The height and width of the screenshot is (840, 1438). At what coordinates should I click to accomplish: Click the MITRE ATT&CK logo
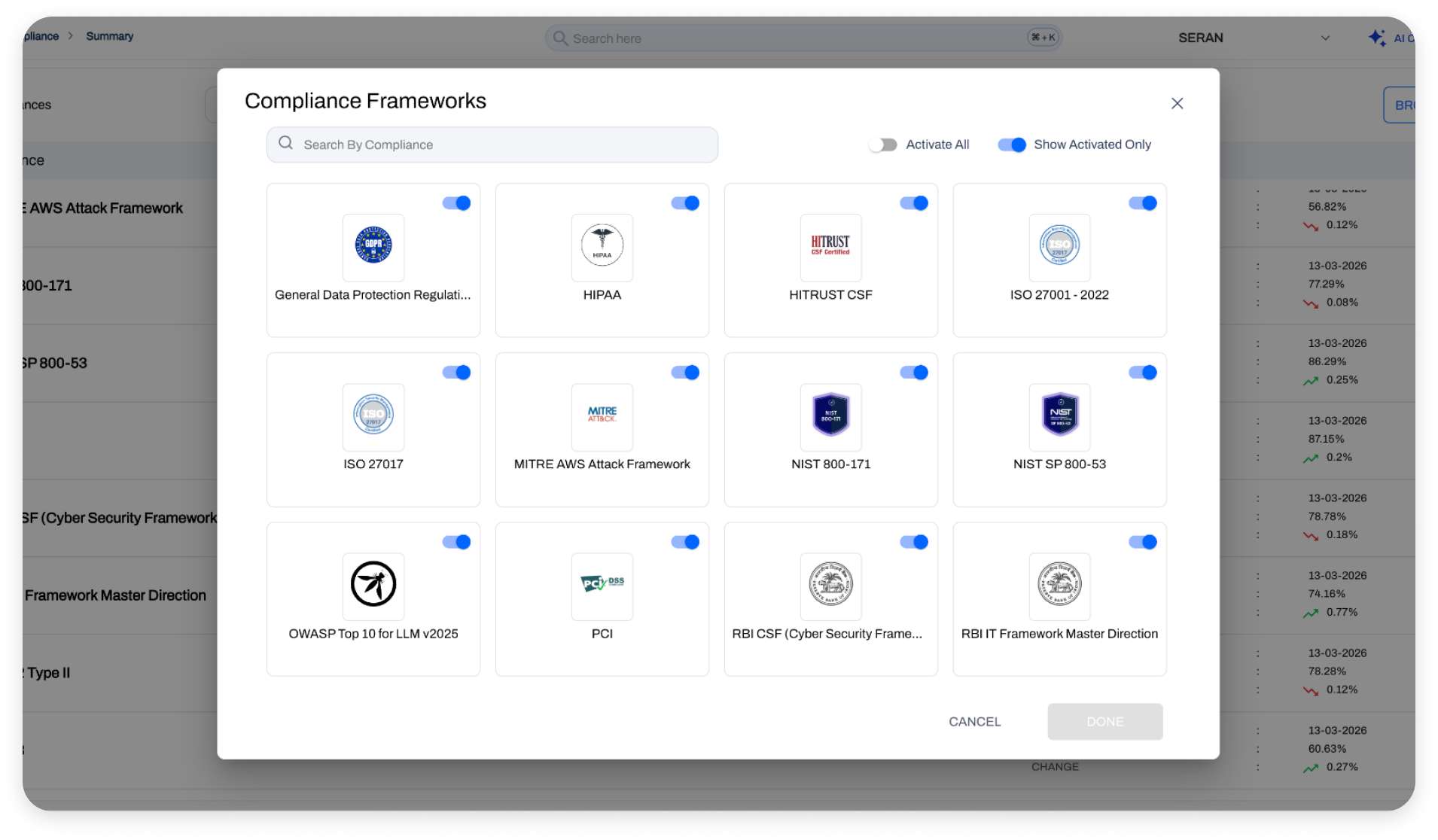tap(602, 415)
